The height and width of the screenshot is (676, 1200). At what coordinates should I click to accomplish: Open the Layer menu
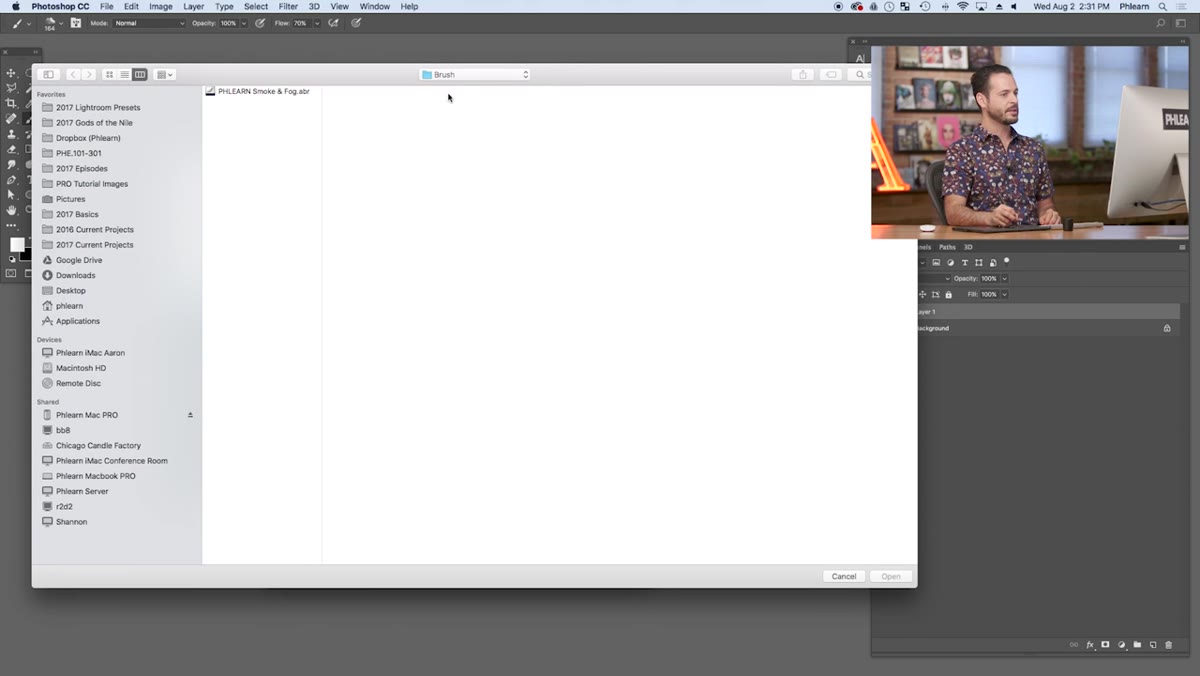(193, 6)
